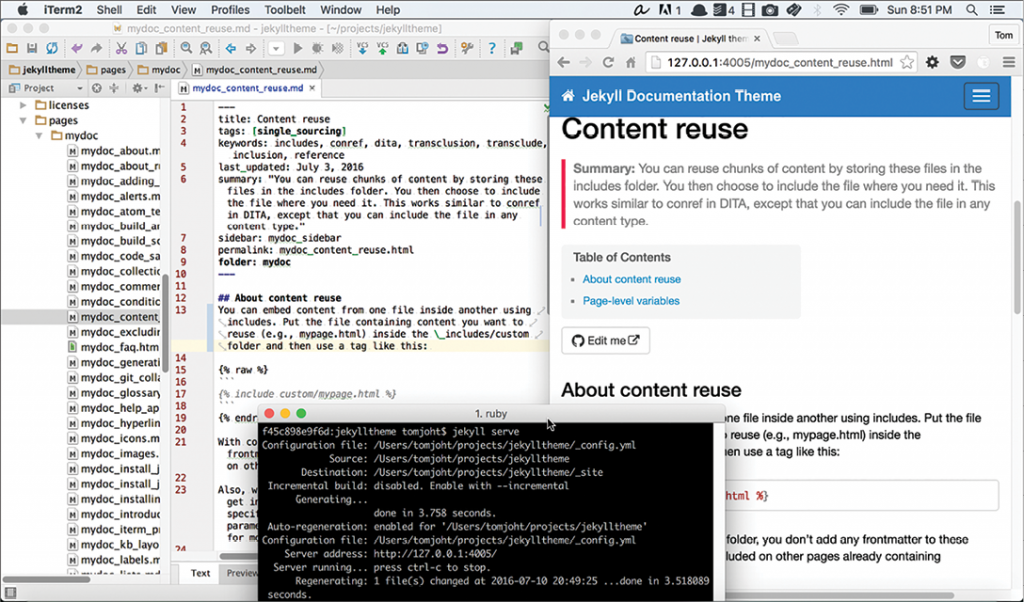
Task: Click the address bar URL field
Action: pos(780,63)
